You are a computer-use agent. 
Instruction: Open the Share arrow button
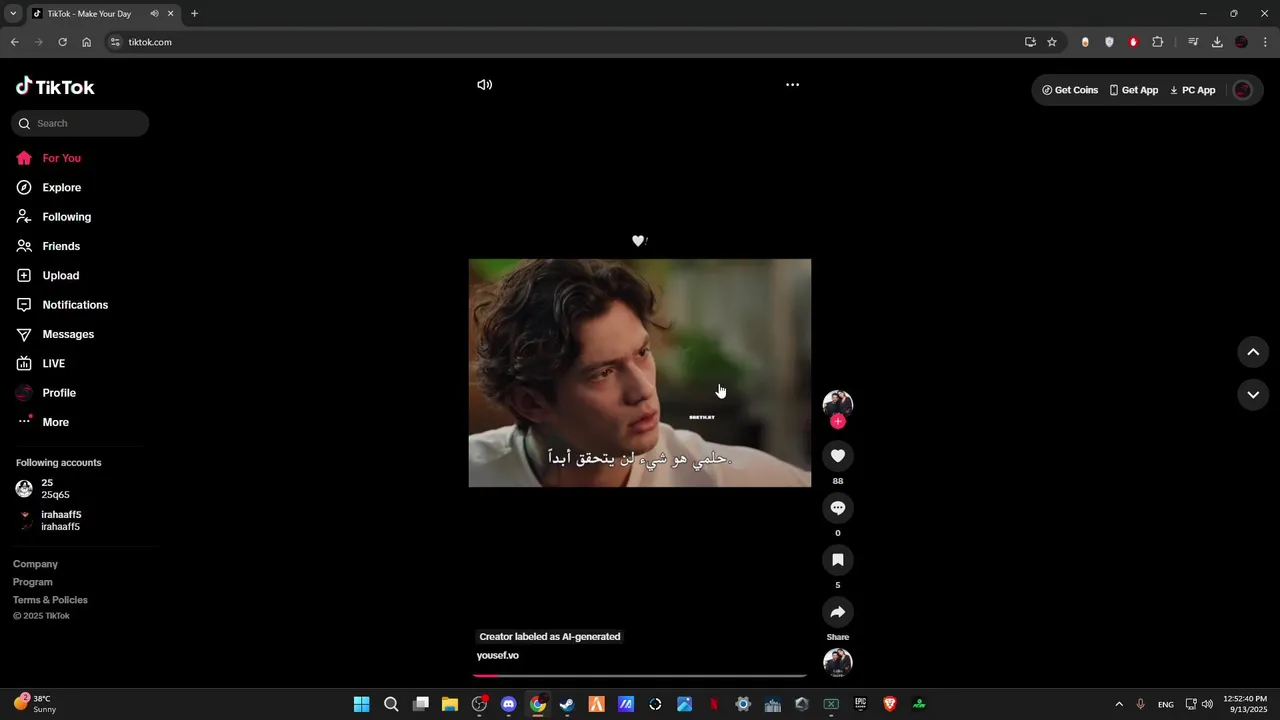click(838, 612)
